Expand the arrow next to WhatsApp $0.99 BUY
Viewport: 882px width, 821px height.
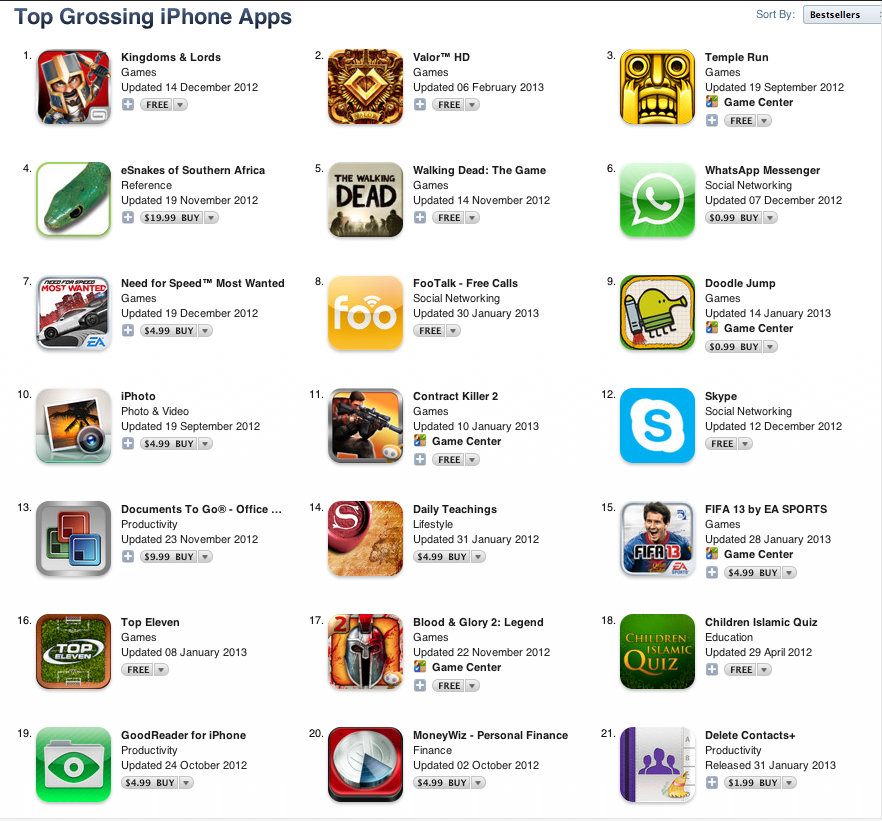[x=770, y=218]
